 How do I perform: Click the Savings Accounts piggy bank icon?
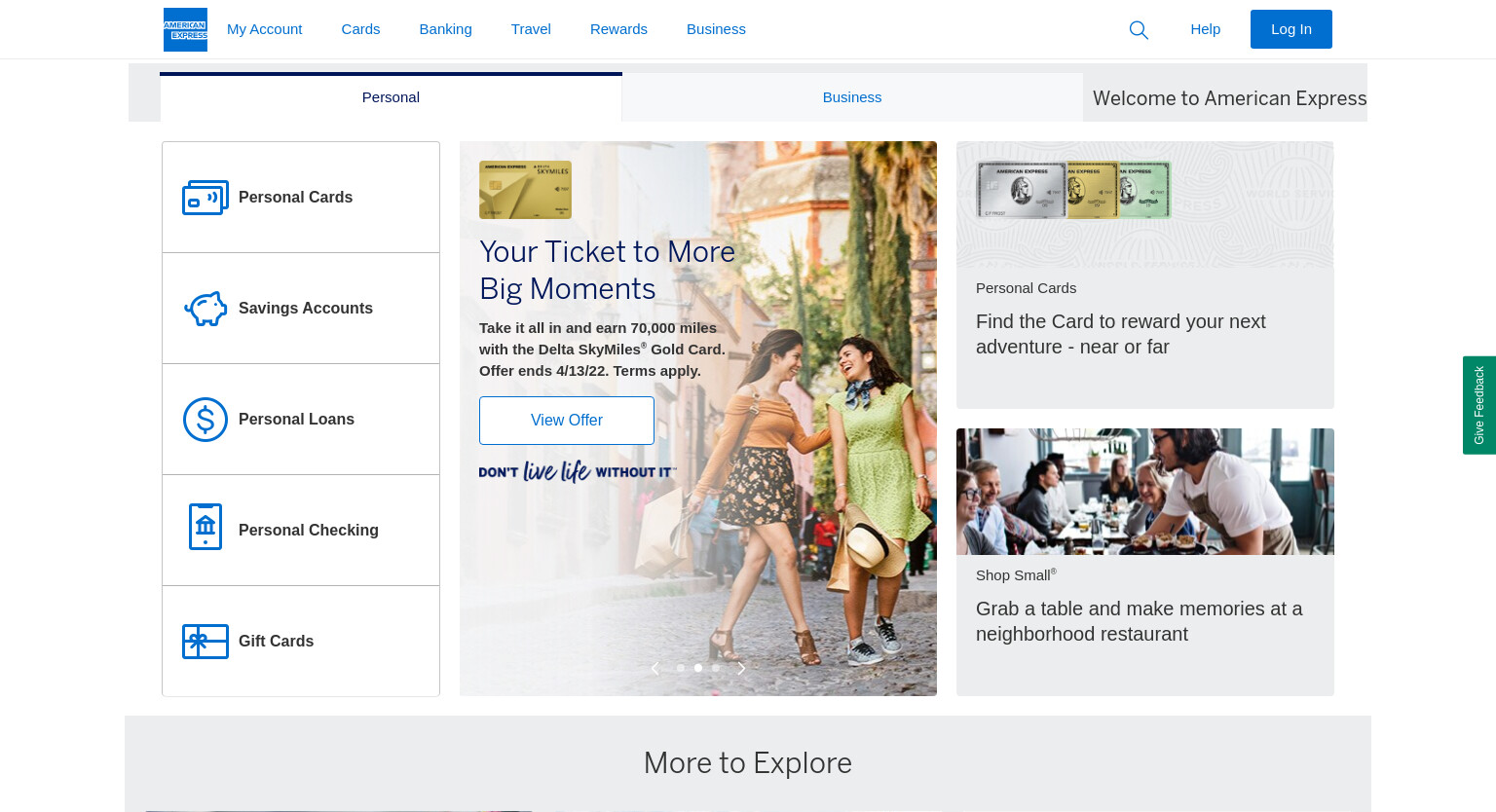pyautogui.click(x=206, y=309)
